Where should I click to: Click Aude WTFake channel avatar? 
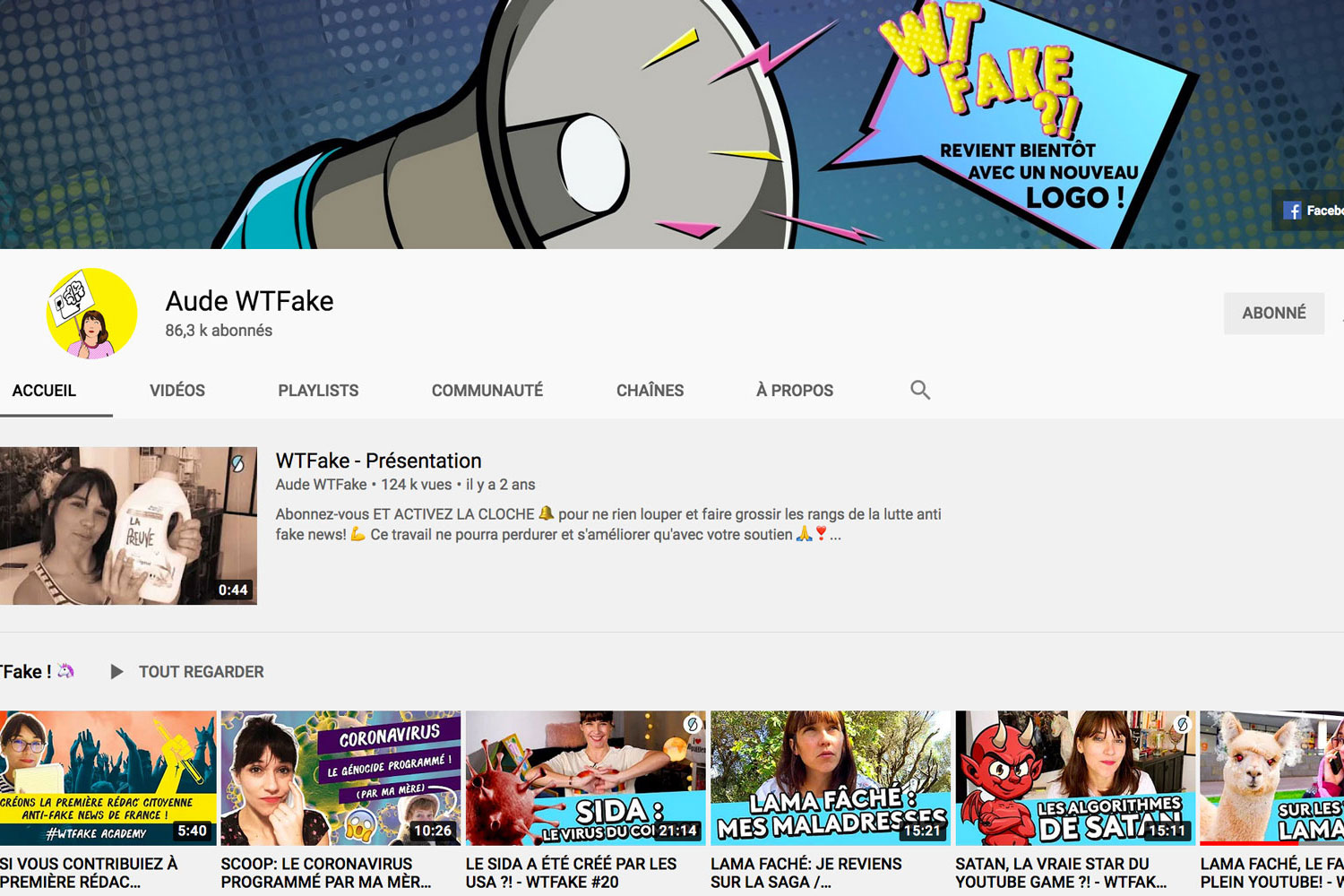tap(91, 314)
